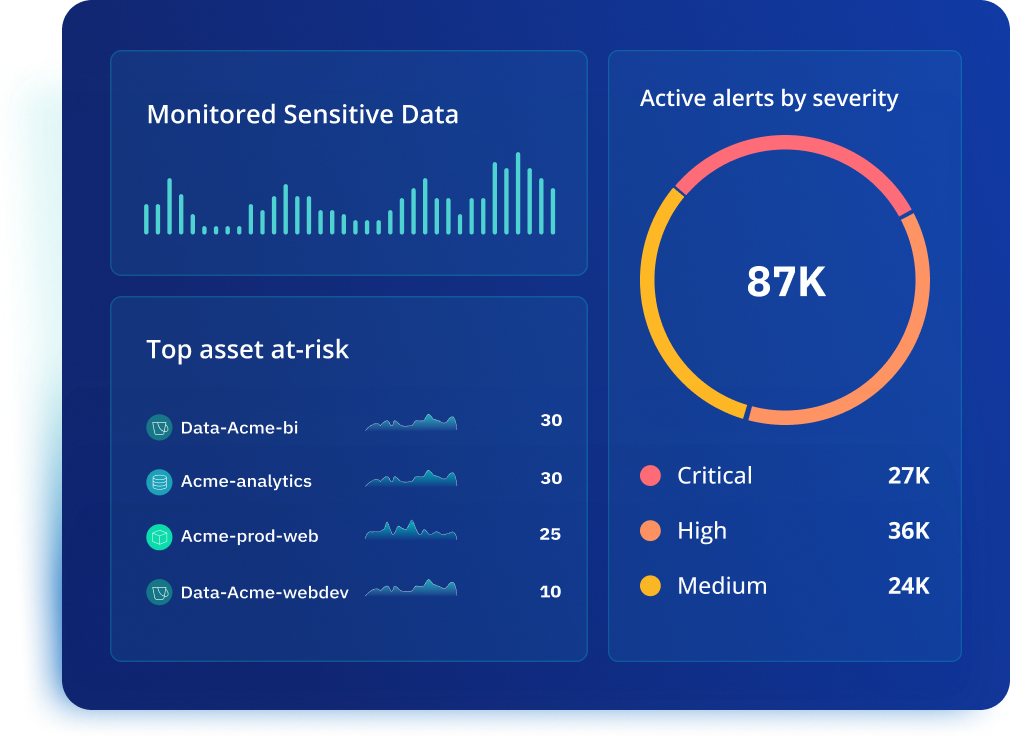Image resolution: width=1010 pixels, height=740 pixels.
Task: Open the Monitored Sensitive Data section
Action: click(303, 114)
